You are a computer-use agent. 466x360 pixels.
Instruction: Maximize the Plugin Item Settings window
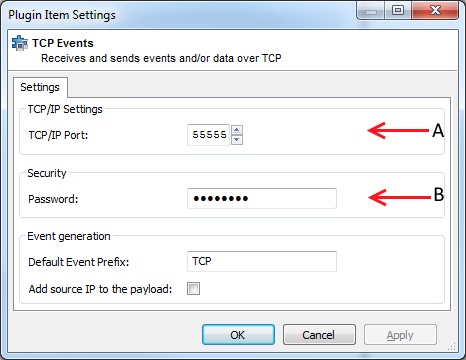398,11
